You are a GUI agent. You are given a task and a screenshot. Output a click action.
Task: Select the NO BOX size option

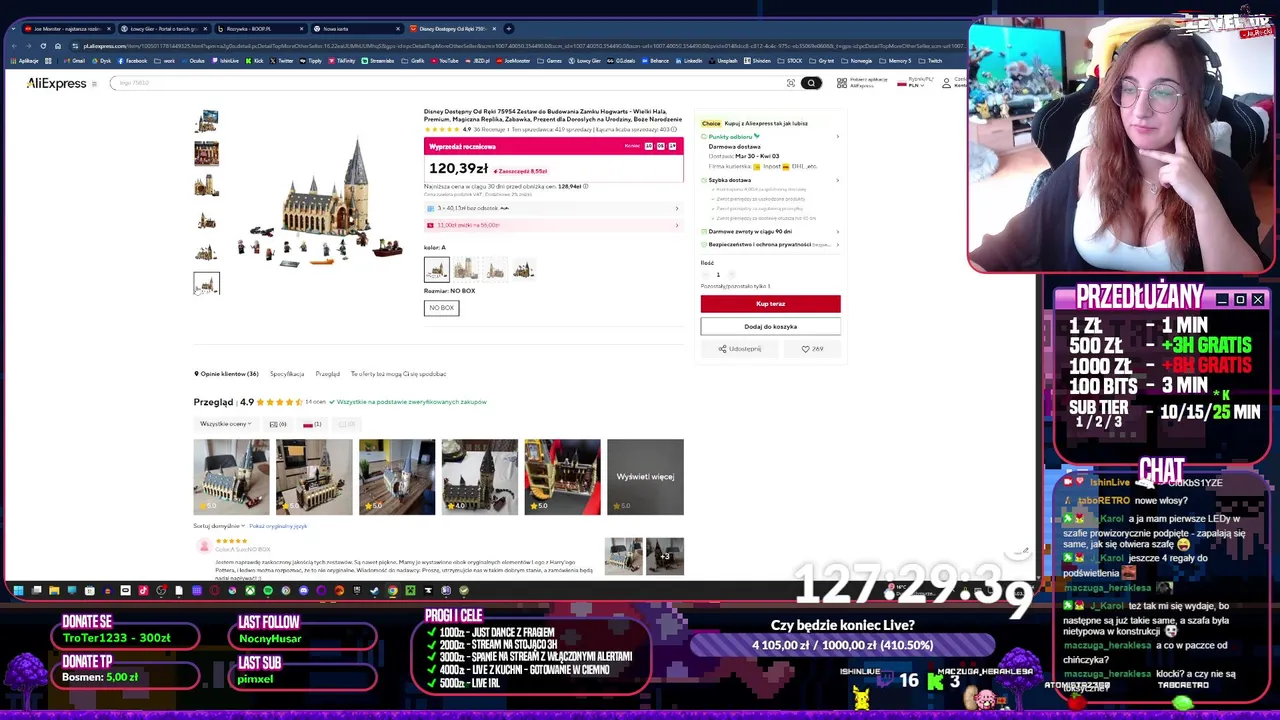click(x=441, y=308)
